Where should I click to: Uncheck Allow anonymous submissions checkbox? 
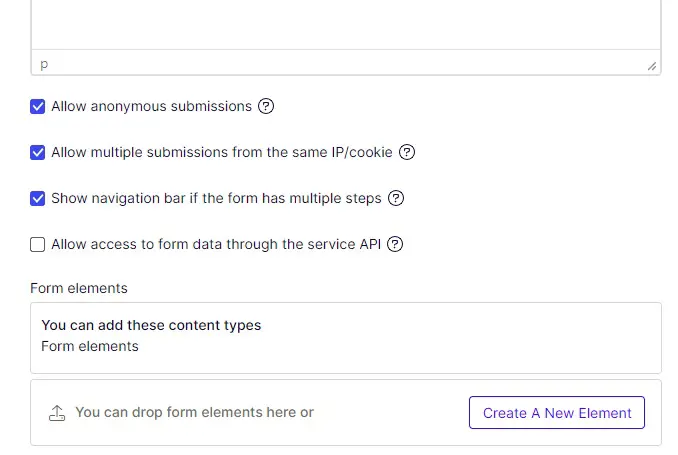pyautogui.click(x=38, y=106)
